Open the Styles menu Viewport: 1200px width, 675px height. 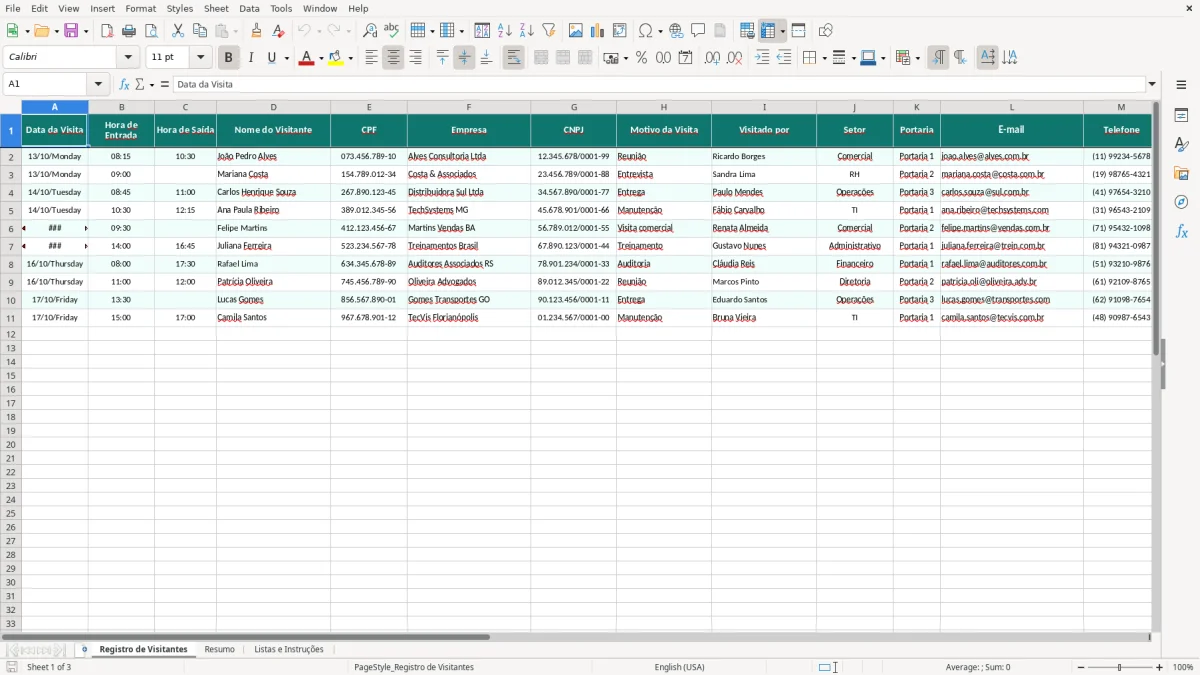180,8
